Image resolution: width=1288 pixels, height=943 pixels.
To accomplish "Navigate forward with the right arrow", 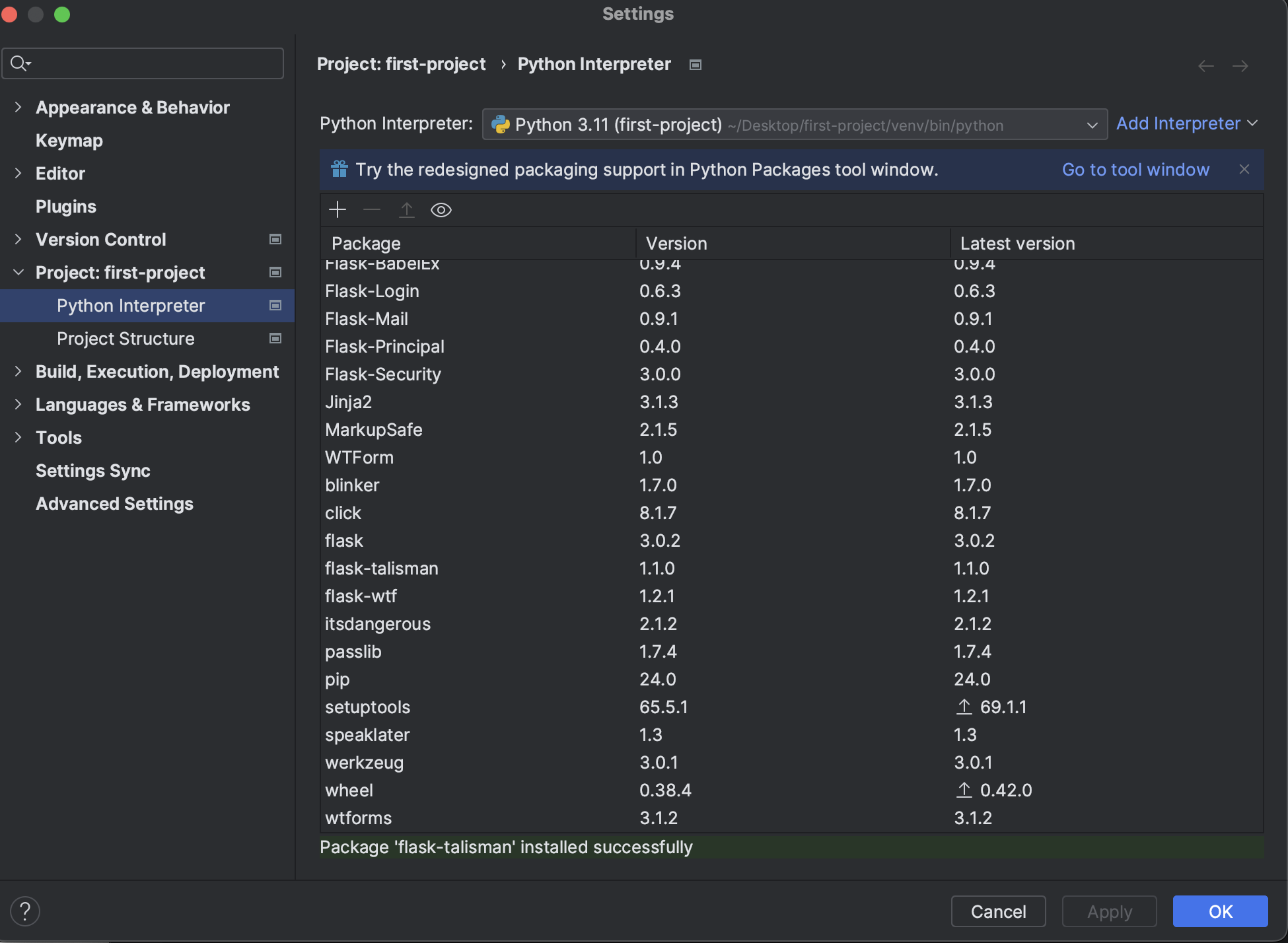I will coord(1240,65).
